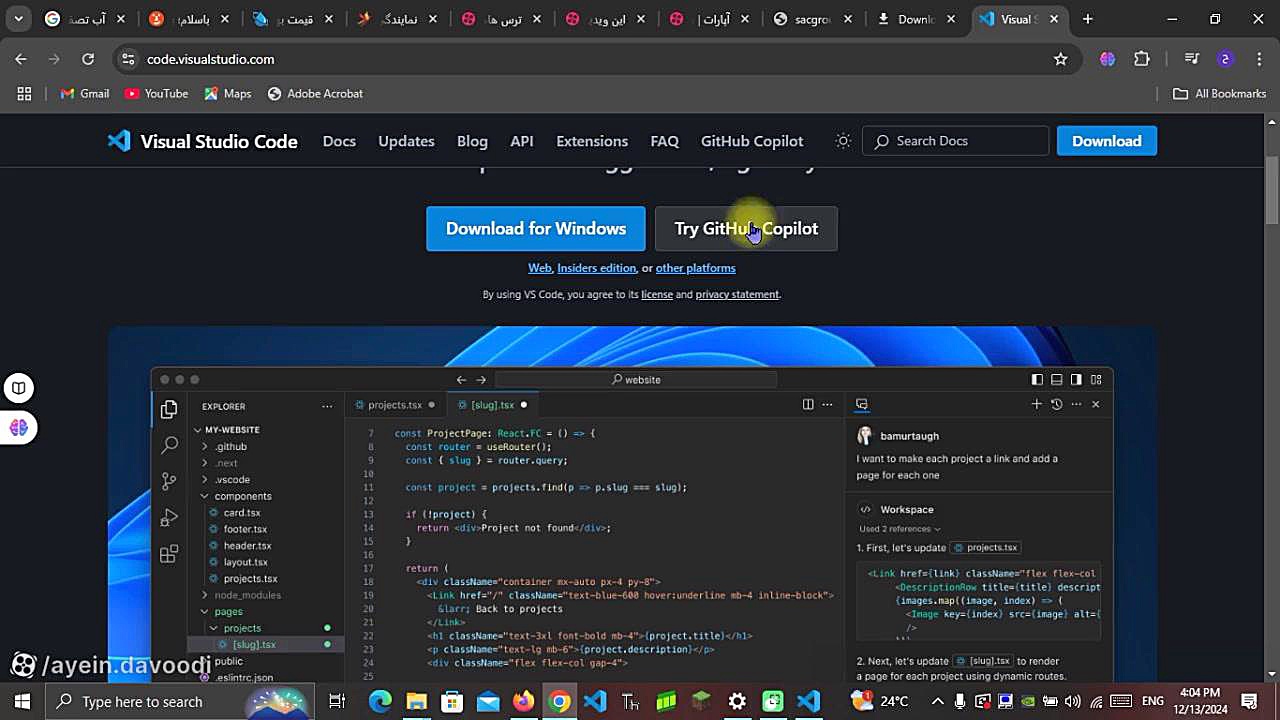
Task: Open the Docs menu item
Action: click(339, 141)
